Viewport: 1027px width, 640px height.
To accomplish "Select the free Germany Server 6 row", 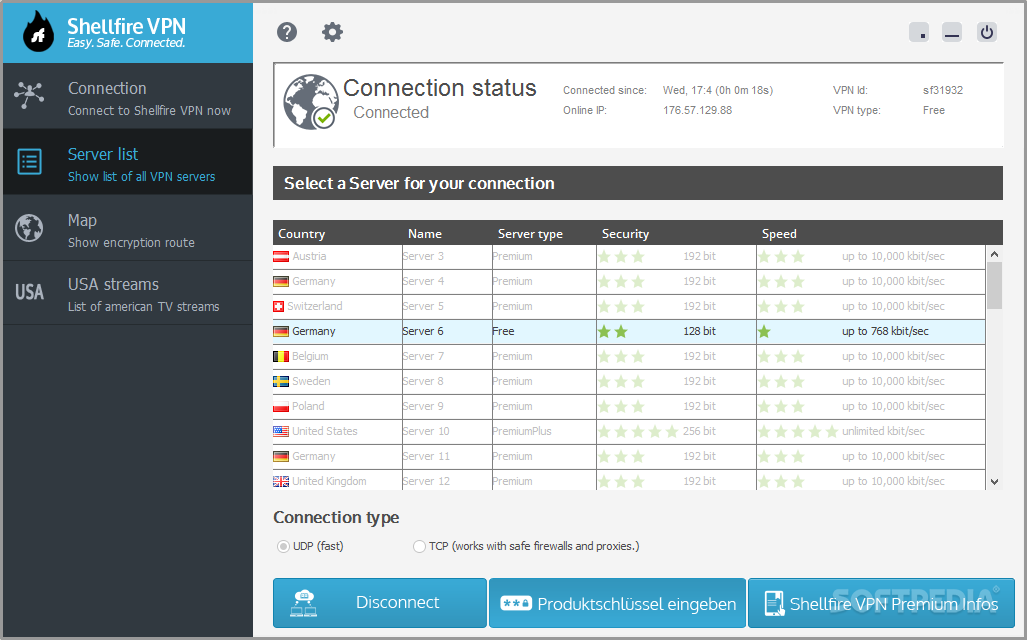I will pyautogui.click(x=629, y=331).
